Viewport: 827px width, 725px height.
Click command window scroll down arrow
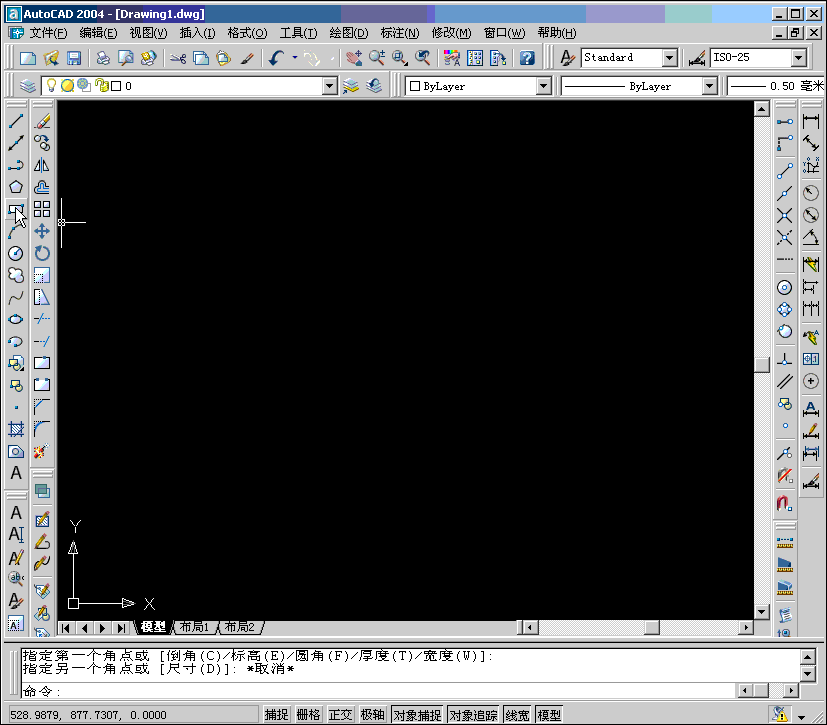coord(808,673)
